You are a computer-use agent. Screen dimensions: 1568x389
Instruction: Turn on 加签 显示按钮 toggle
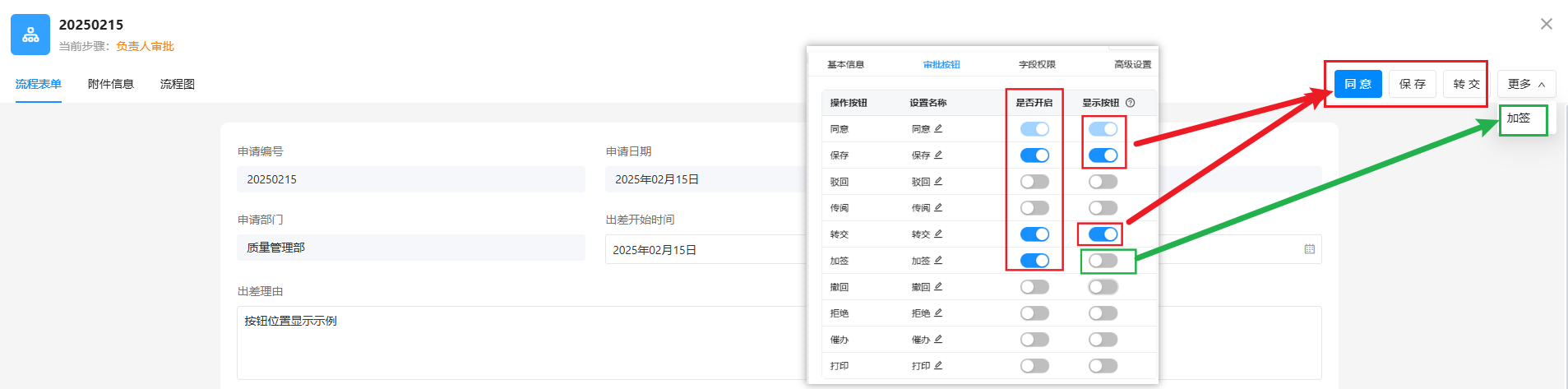1103,261
